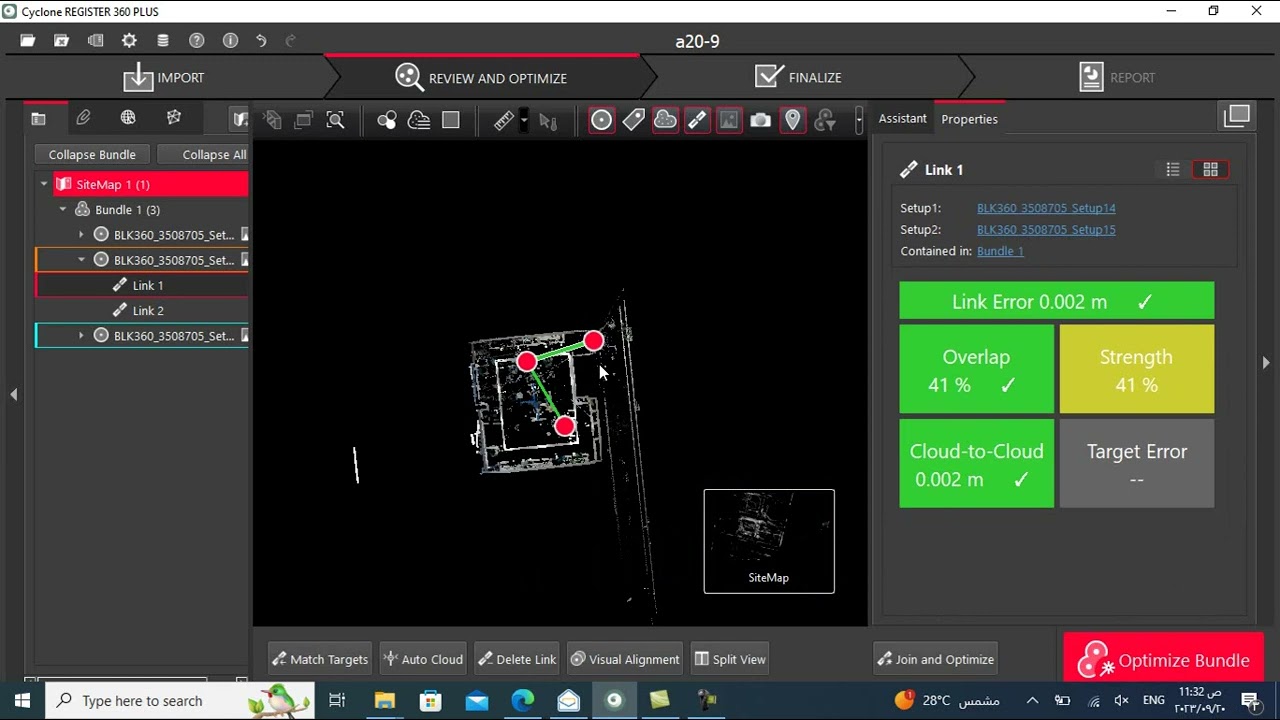Screen dimensions: 1280x720
Task: Select Link 1 in tree
Action: [x=148, y=285]
